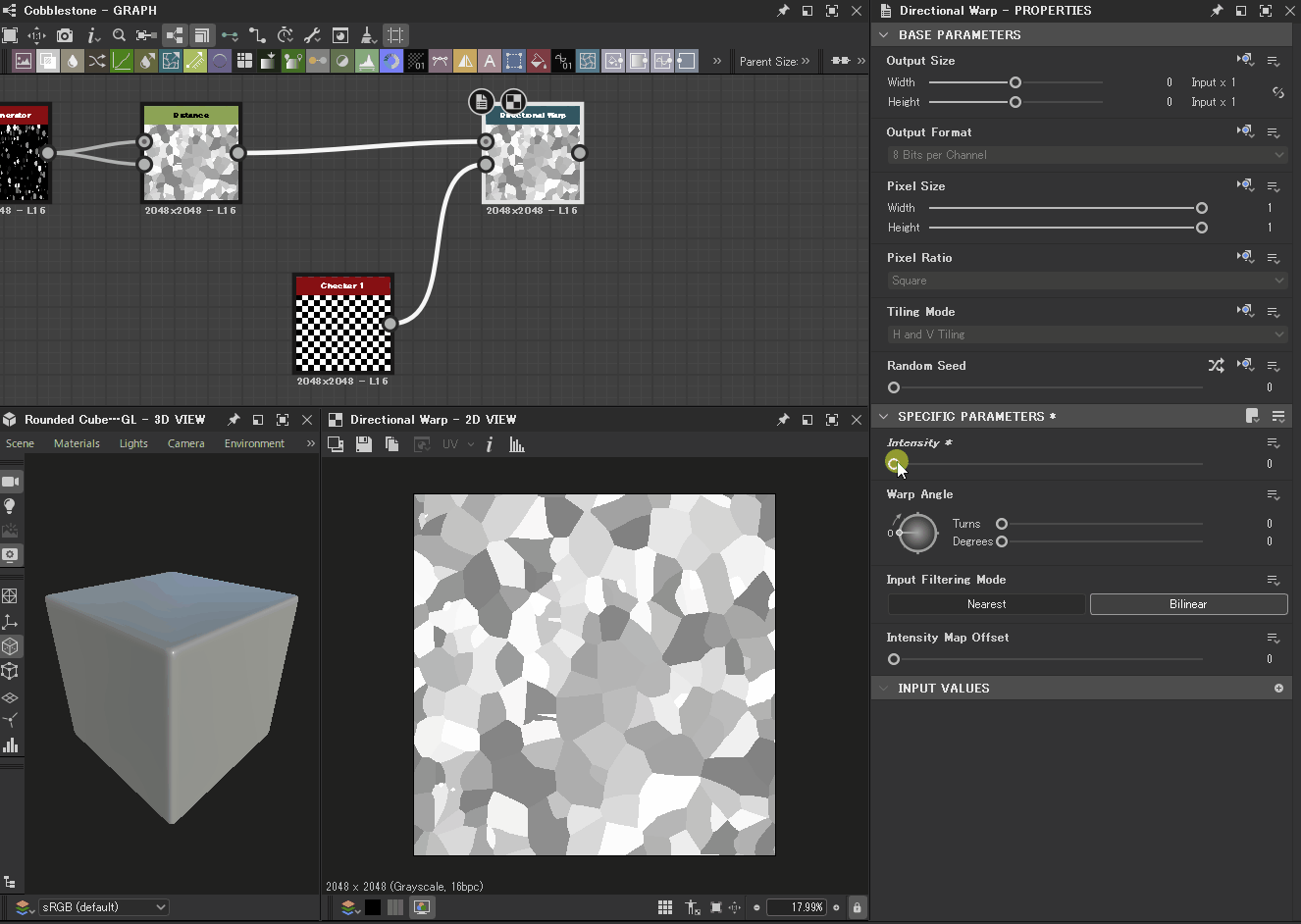Open the Tiling Mode dropdown
Image resolution: width=1301 pixels, height=924 pixels.
pyautogui.click(x=1085, y=334)
